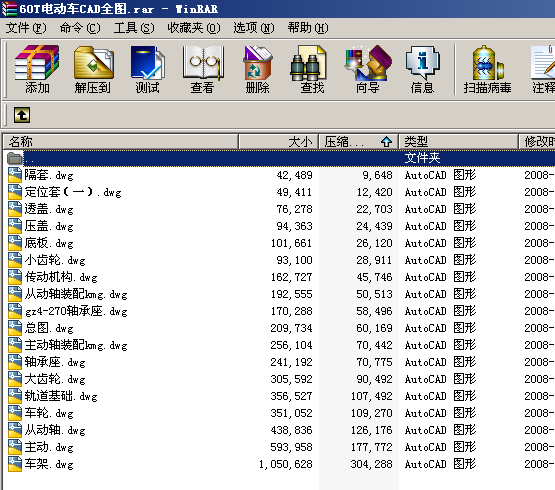The height and width of the screenshot is (490, 555).
Task: Open the 帮助(H) menu
Action: point(308,28)
